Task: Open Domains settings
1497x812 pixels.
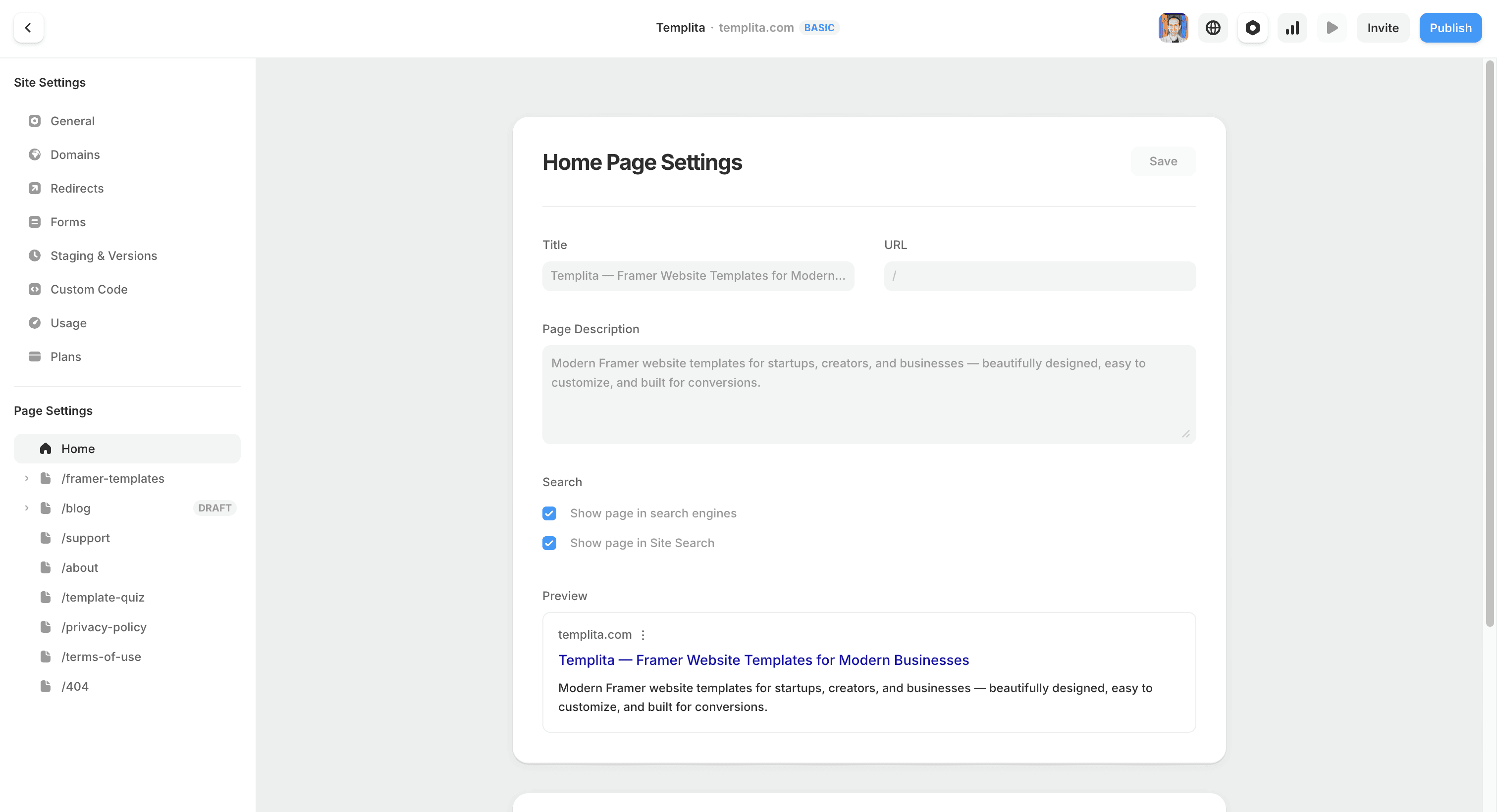Action: pos(127,154)
